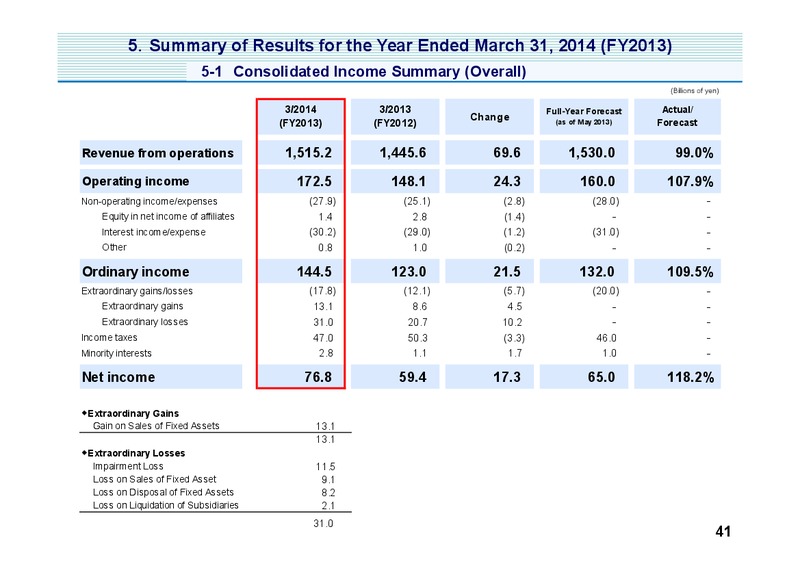Click the 107.9% actual/forecast ratio

[x=690, y=181]
